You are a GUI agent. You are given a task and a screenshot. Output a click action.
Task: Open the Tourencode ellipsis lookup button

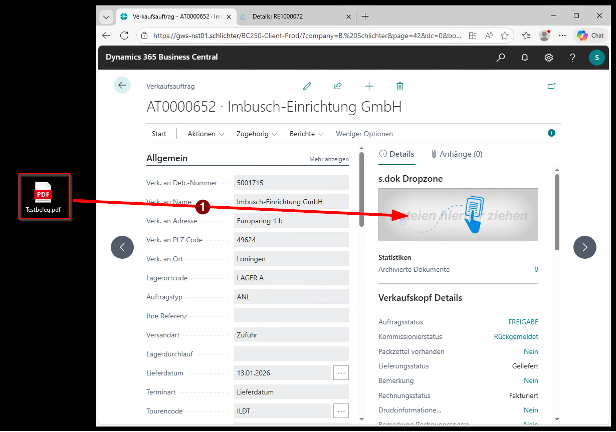click(341, 411)
